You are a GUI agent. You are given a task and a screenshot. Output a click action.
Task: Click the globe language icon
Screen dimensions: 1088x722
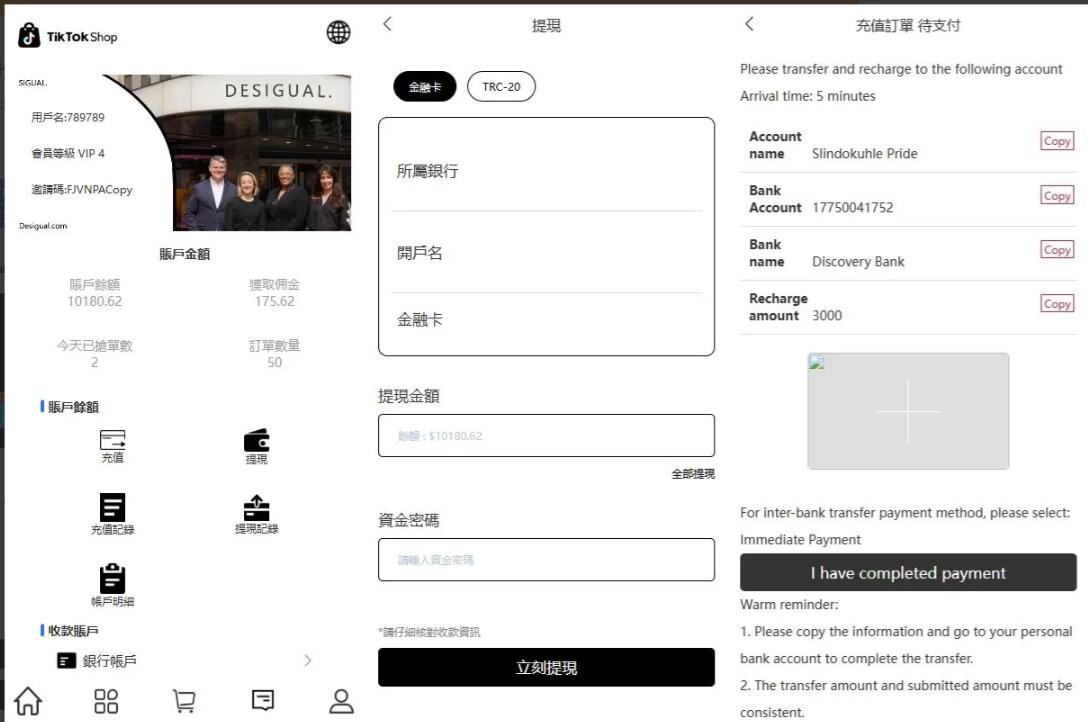tap(339, 33)
